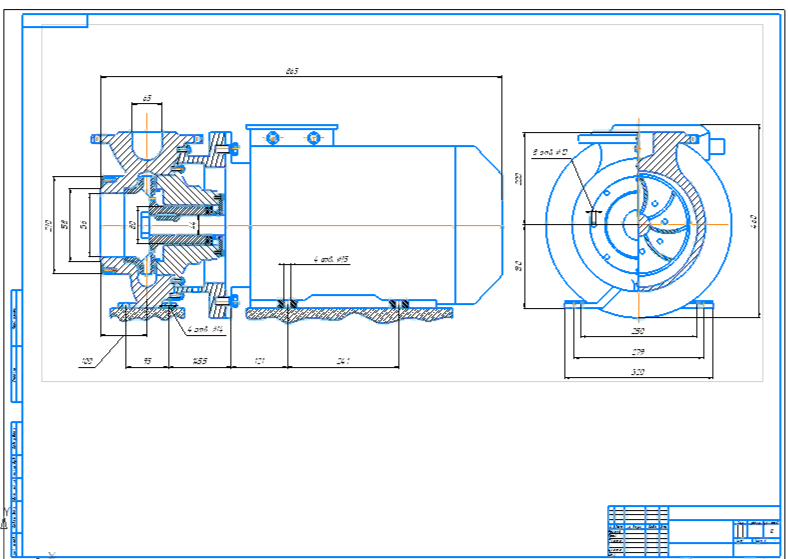Click the coordinate origin icon at bottom-left corner
The height and width of the screenshot is (559, 788).
pyautogui.click(x=6, y=520)
